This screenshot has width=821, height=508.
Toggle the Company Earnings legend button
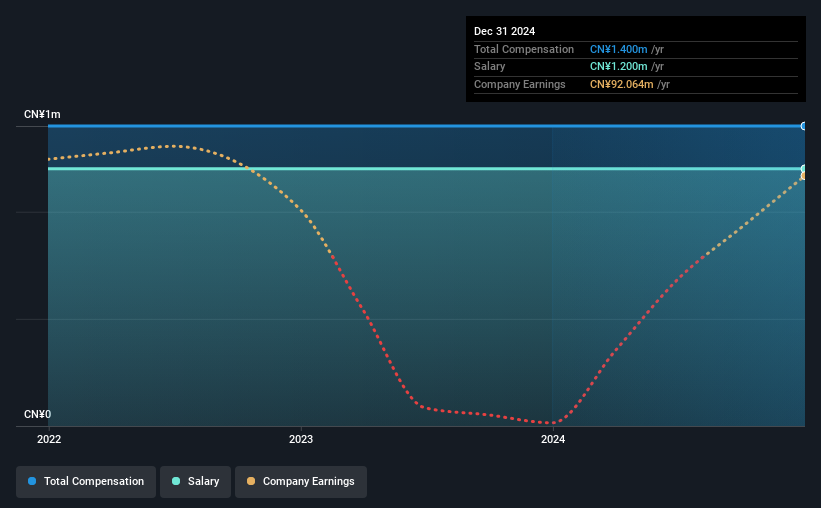301,481
